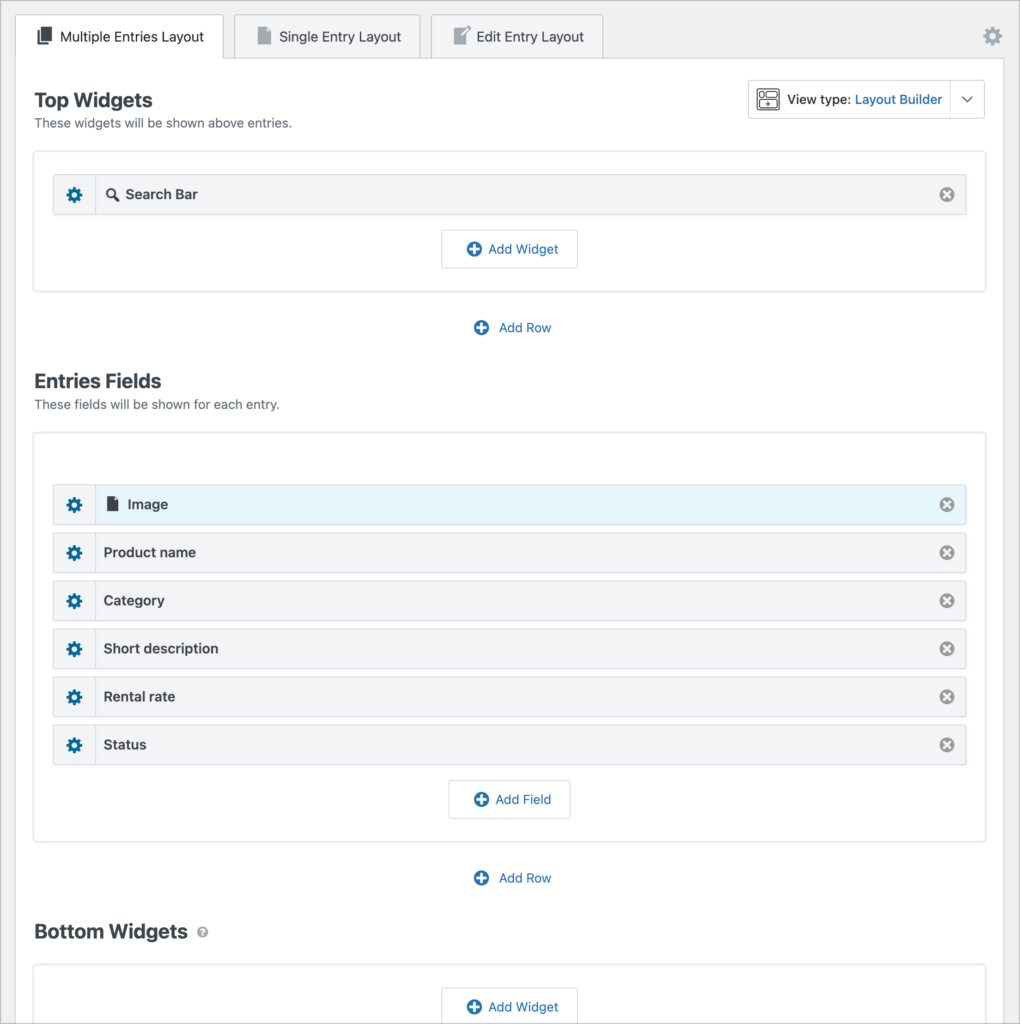Remove the Search Bar widget
The width and height of the screenshot is (1020, 1024).
click(946, 194)
